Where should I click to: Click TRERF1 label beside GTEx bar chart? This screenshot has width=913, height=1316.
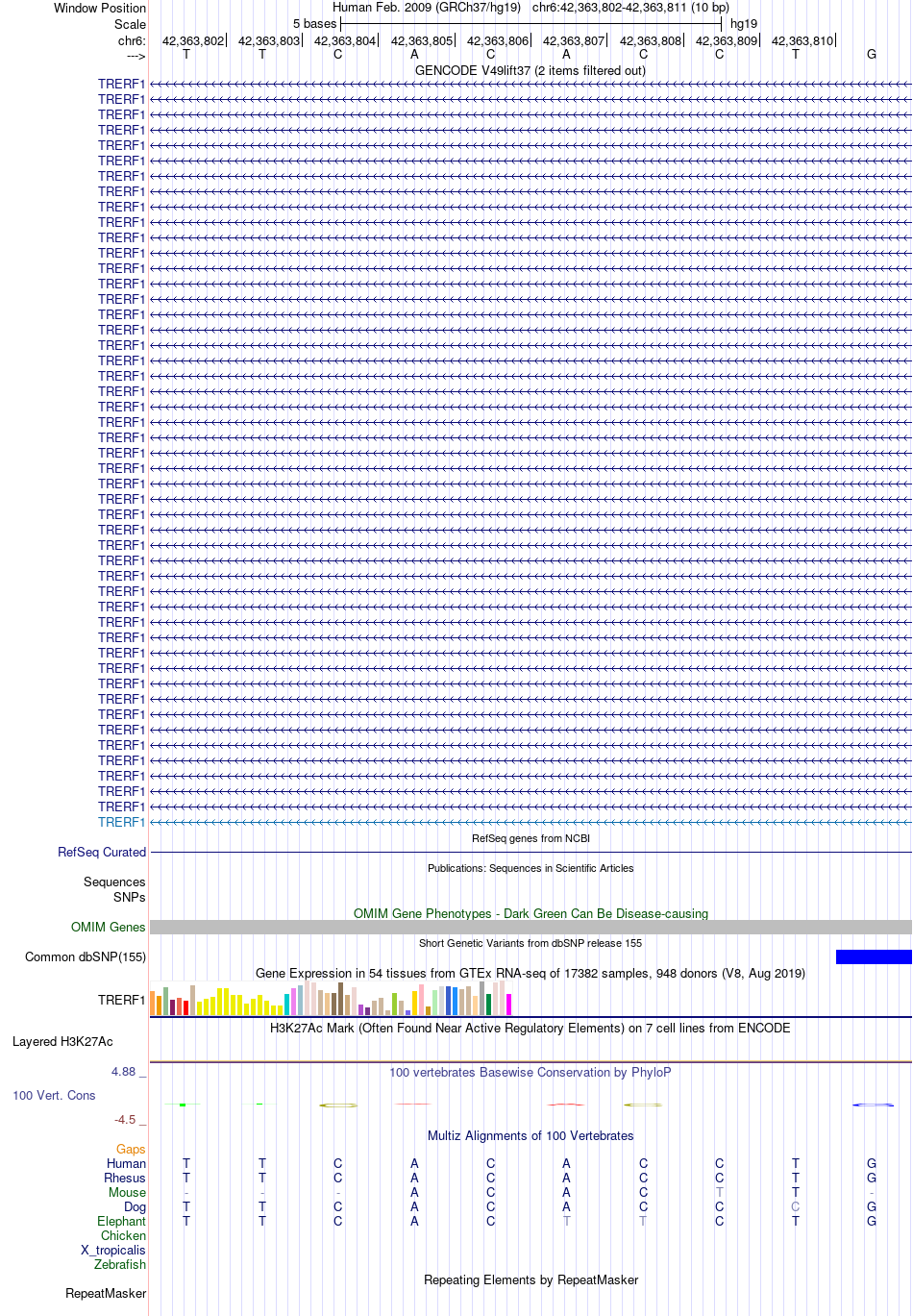[122, 1000]
